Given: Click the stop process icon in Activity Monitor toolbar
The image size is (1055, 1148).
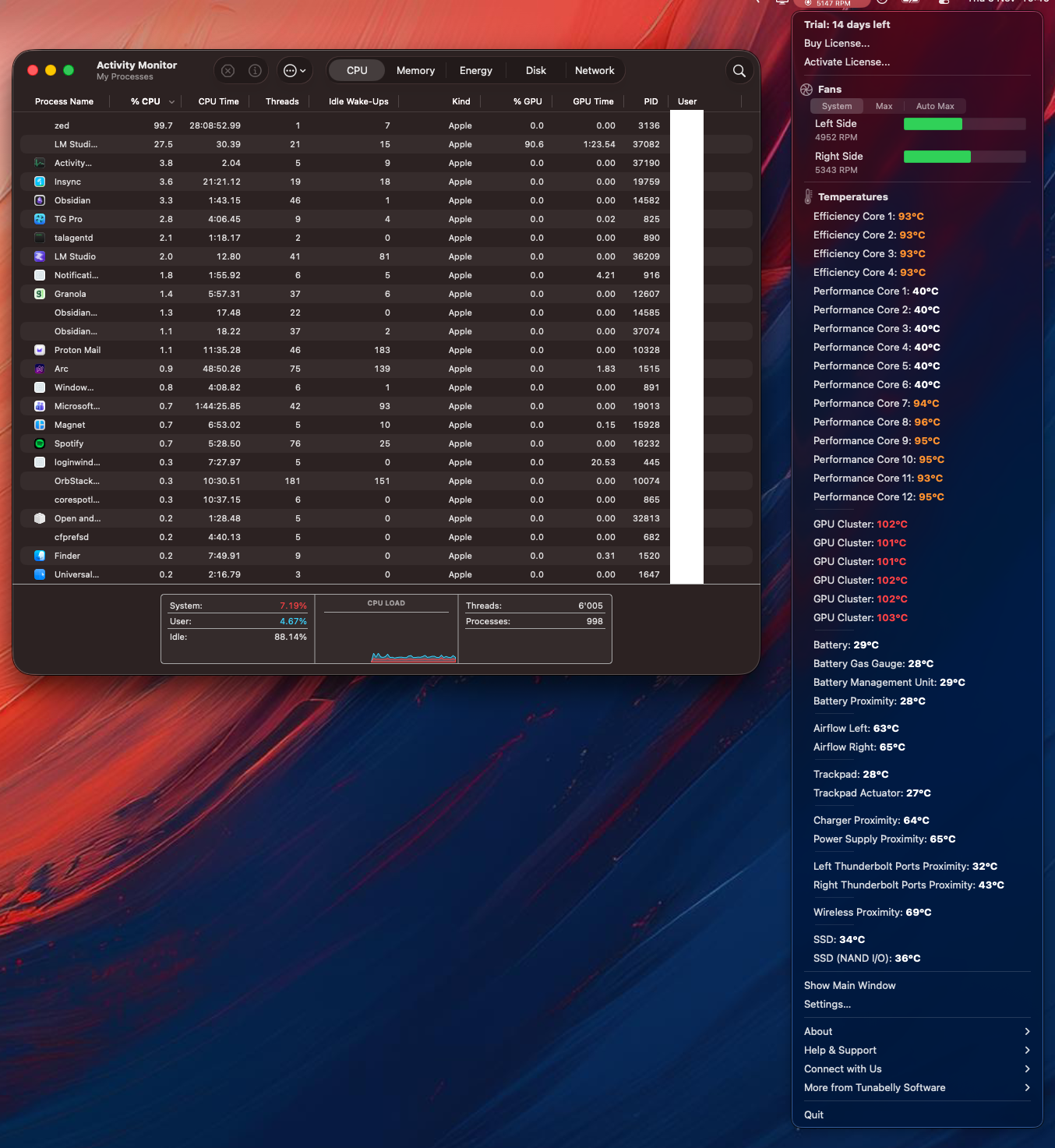Looking at the screenshot, I should 228,71.
